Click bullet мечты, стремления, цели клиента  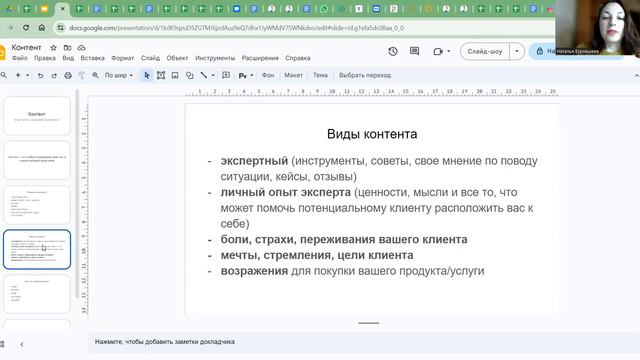(317, 255)
